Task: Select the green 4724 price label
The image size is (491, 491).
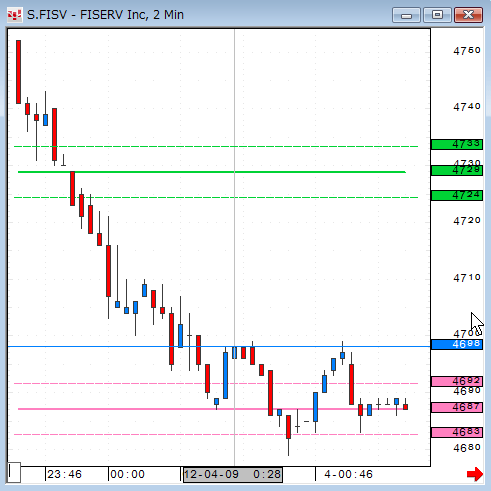Action: (x=457, y=195)
